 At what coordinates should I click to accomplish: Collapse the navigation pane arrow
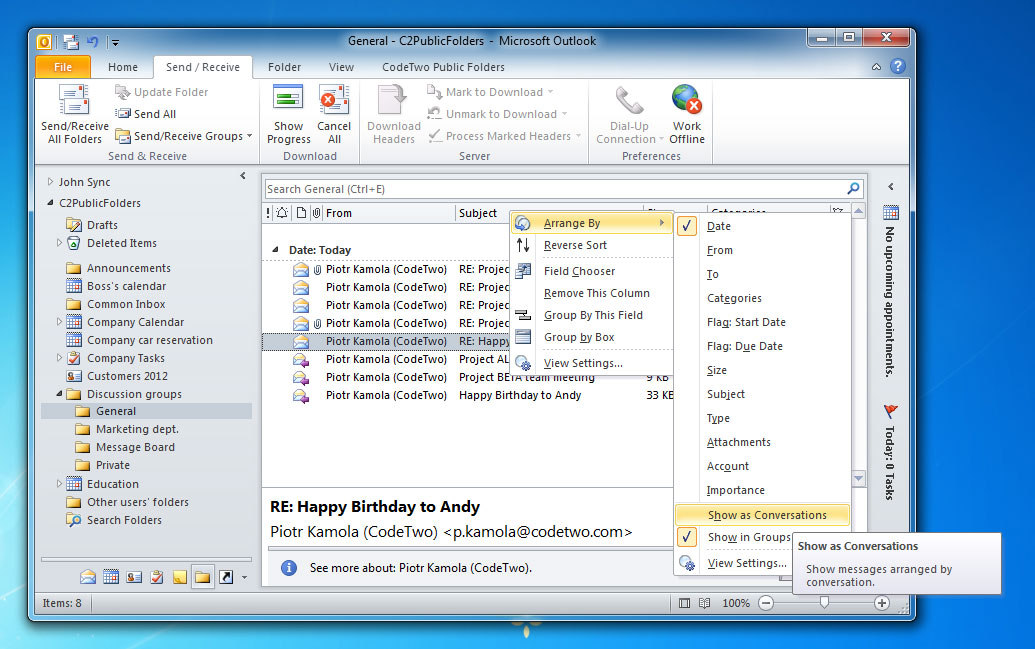coord(243,176)
